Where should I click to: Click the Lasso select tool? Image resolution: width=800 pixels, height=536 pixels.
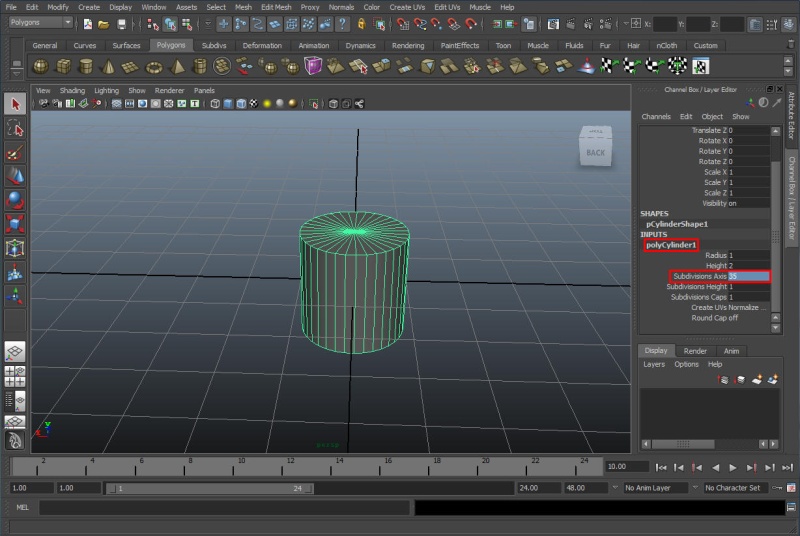point(15,128)
